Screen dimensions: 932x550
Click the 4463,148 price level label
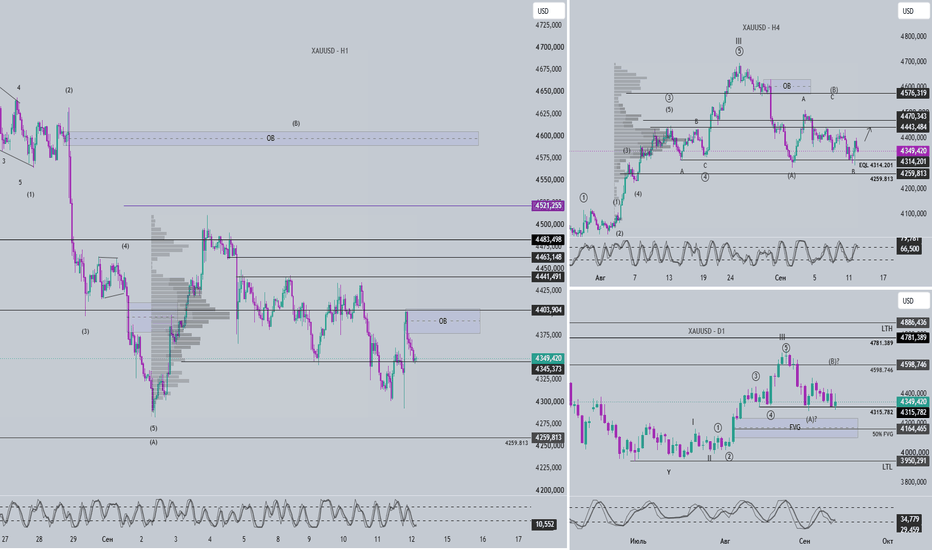click(x=548, y=257)
